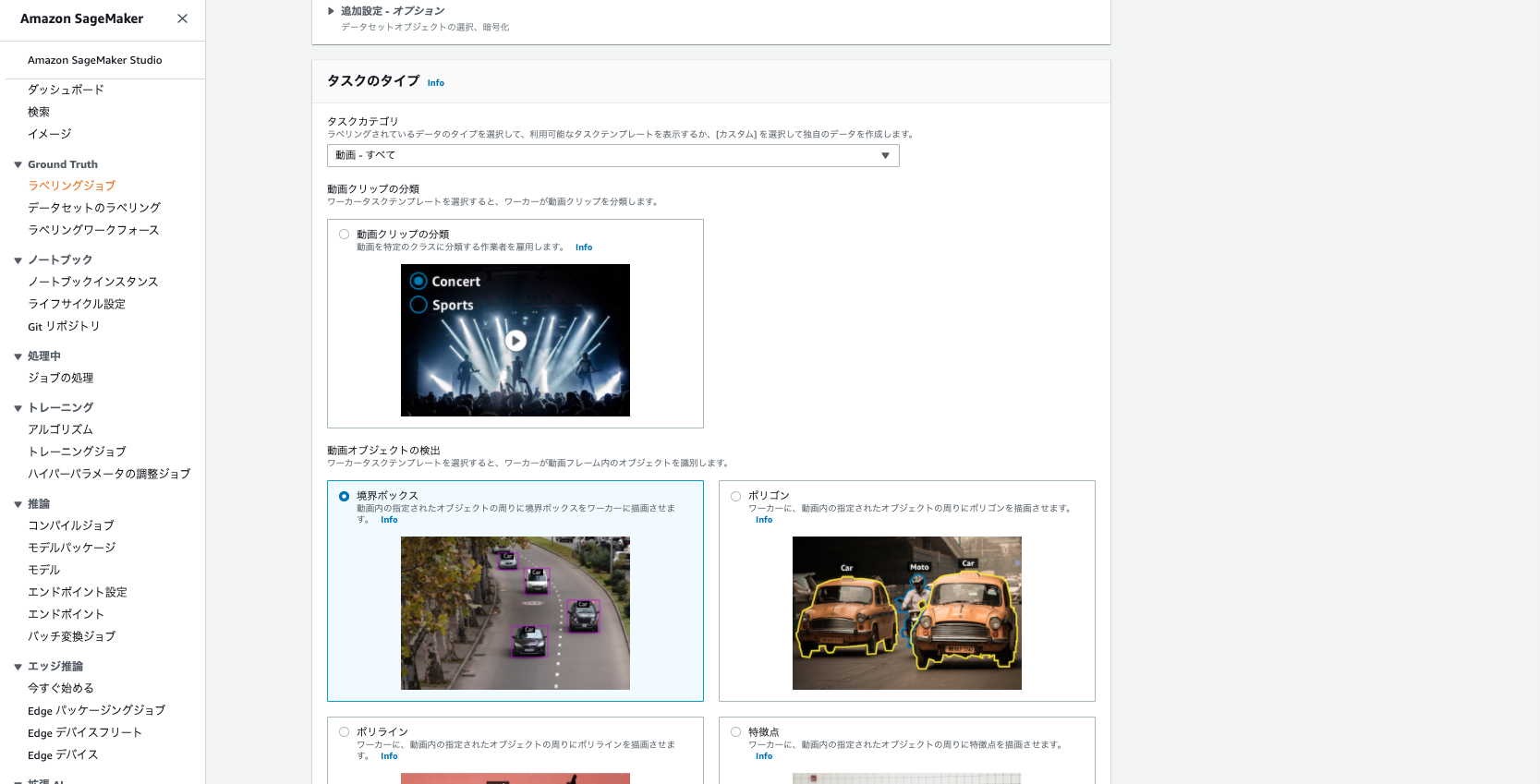Screen dimensions: 1540x784
Task: Collapse the トレーニング sidebar group
Action: (18, 408)
